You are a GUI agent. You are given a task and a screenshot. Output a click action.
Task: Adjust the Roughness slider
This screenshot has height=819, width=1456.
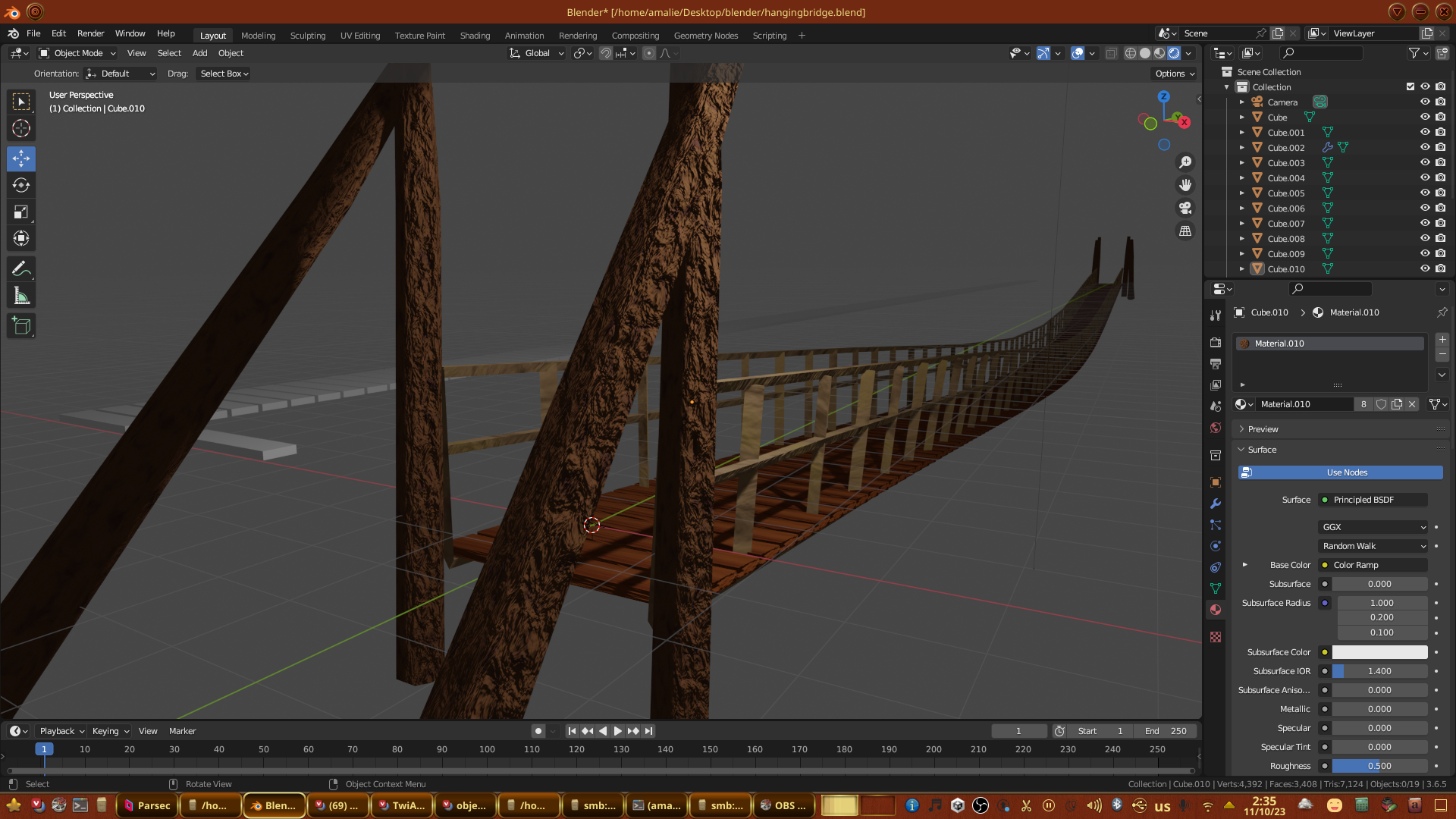tap(1379, 766)
